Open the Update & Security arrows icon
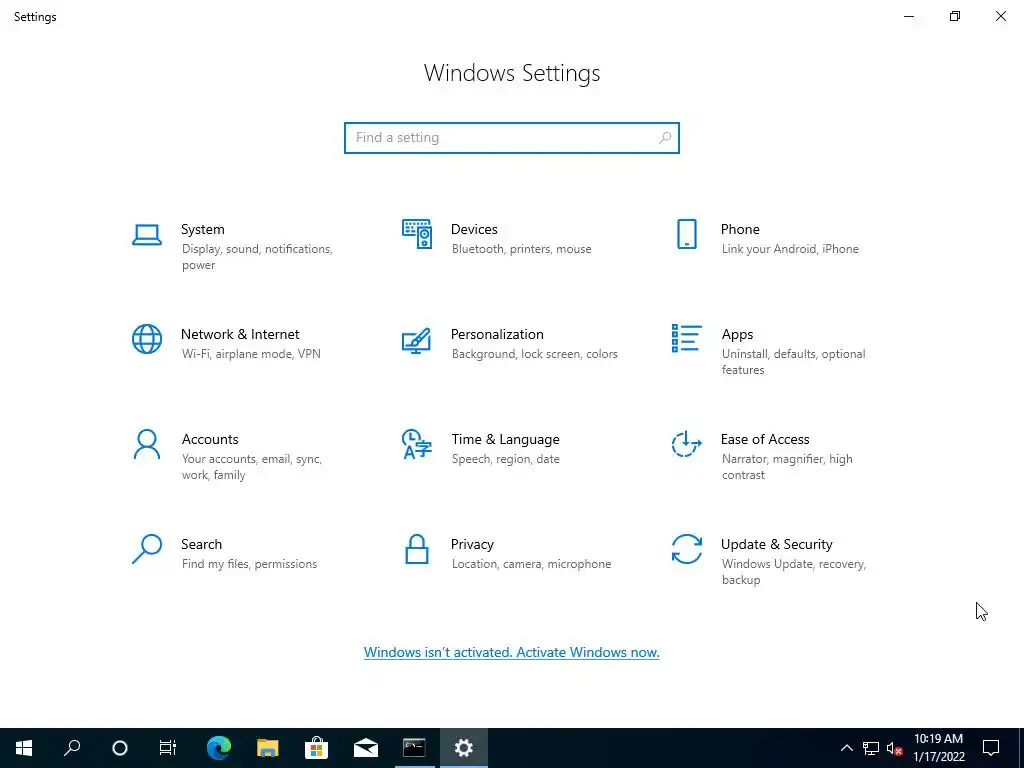 (x=686, y=549)
